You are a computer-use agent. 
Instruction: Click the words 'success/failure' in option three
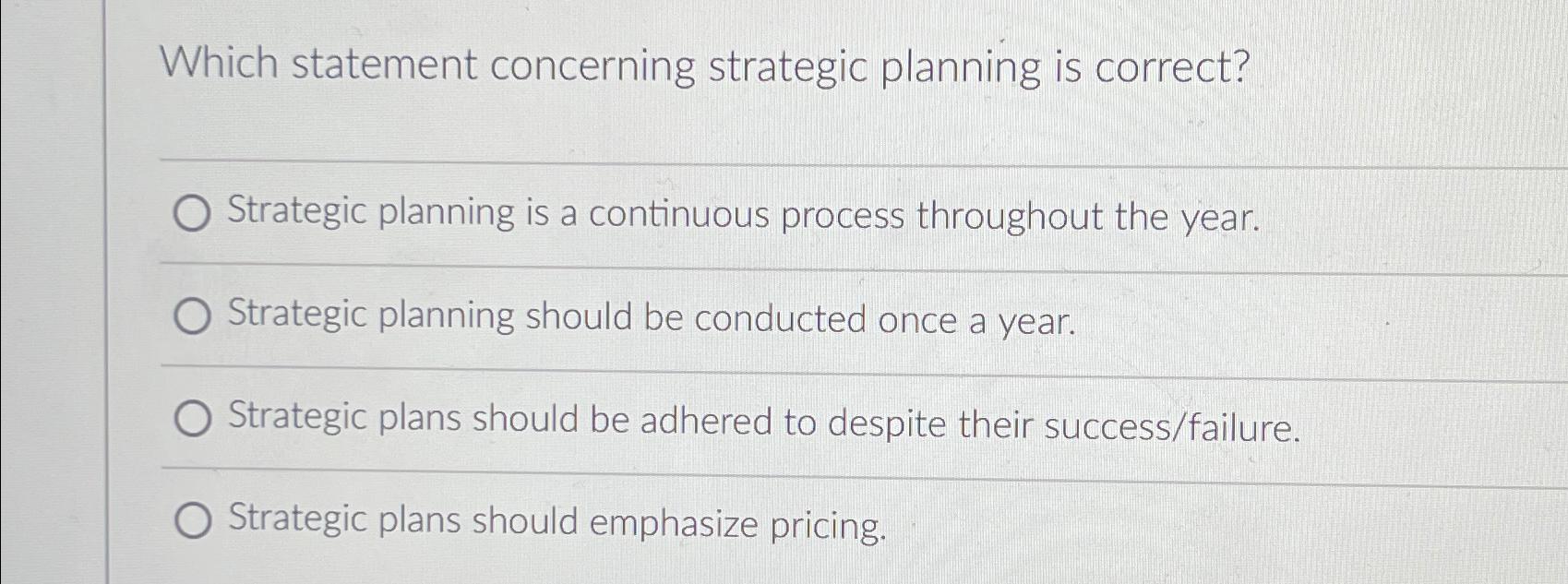tap(1172, 423)
